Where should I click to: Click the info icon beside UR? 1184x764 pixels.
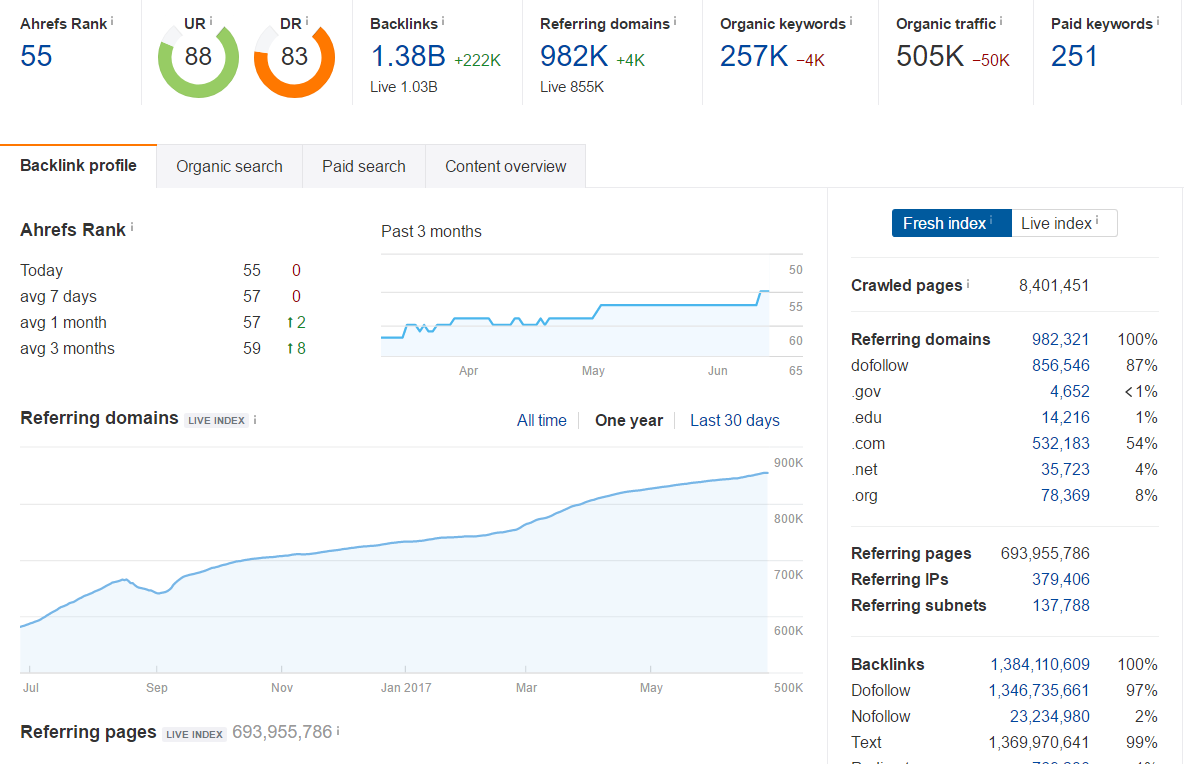[x=211, y=20]
